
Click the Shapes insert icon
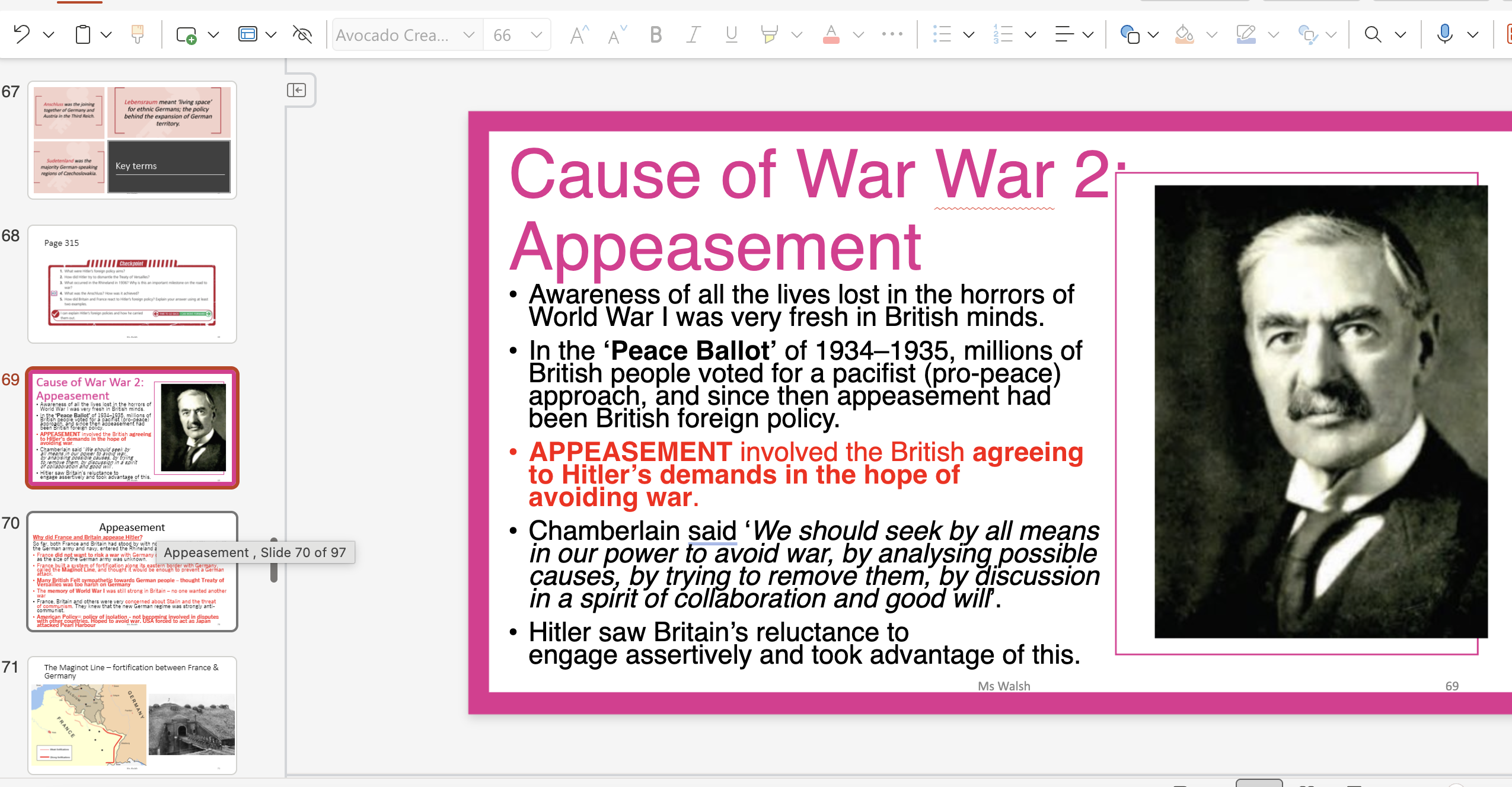click(x=1130, y=34)
